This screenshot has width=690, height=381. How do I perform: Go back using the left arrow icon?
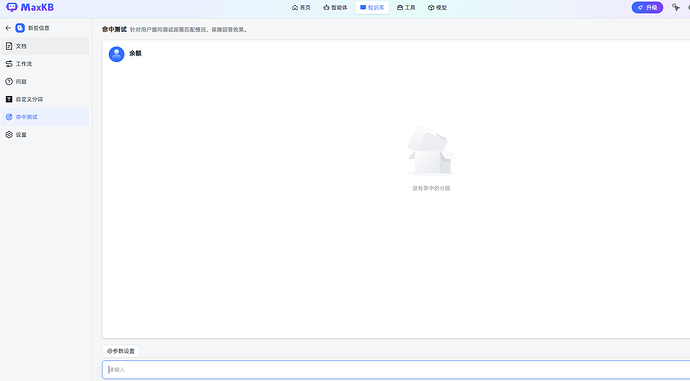click(8, 28)
